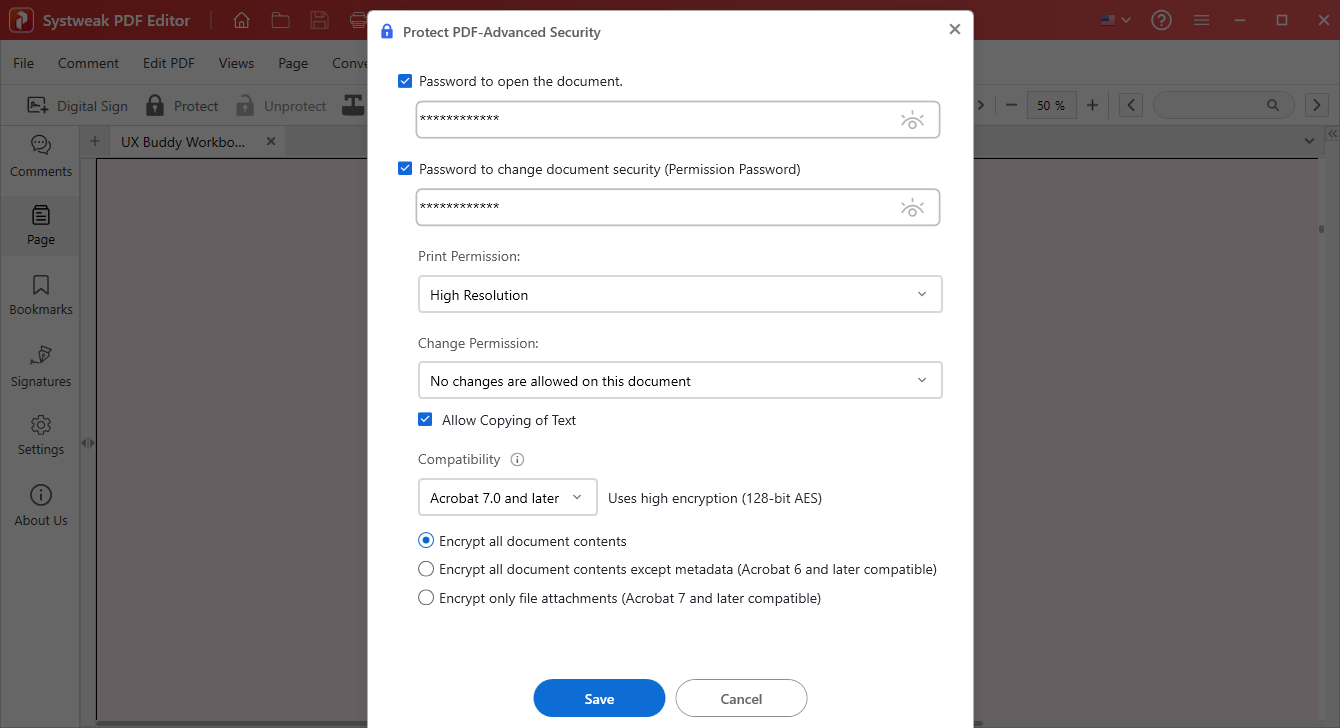This screenshot has height=728, width=1340.
Task: Save the security settings
Action: (x=599, y=698)
